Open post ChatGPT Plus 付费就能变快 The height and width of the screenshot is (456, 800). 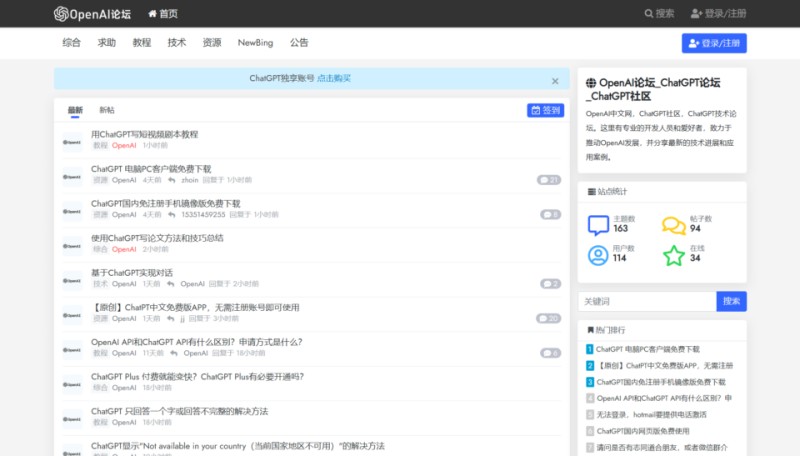(197, 377)
